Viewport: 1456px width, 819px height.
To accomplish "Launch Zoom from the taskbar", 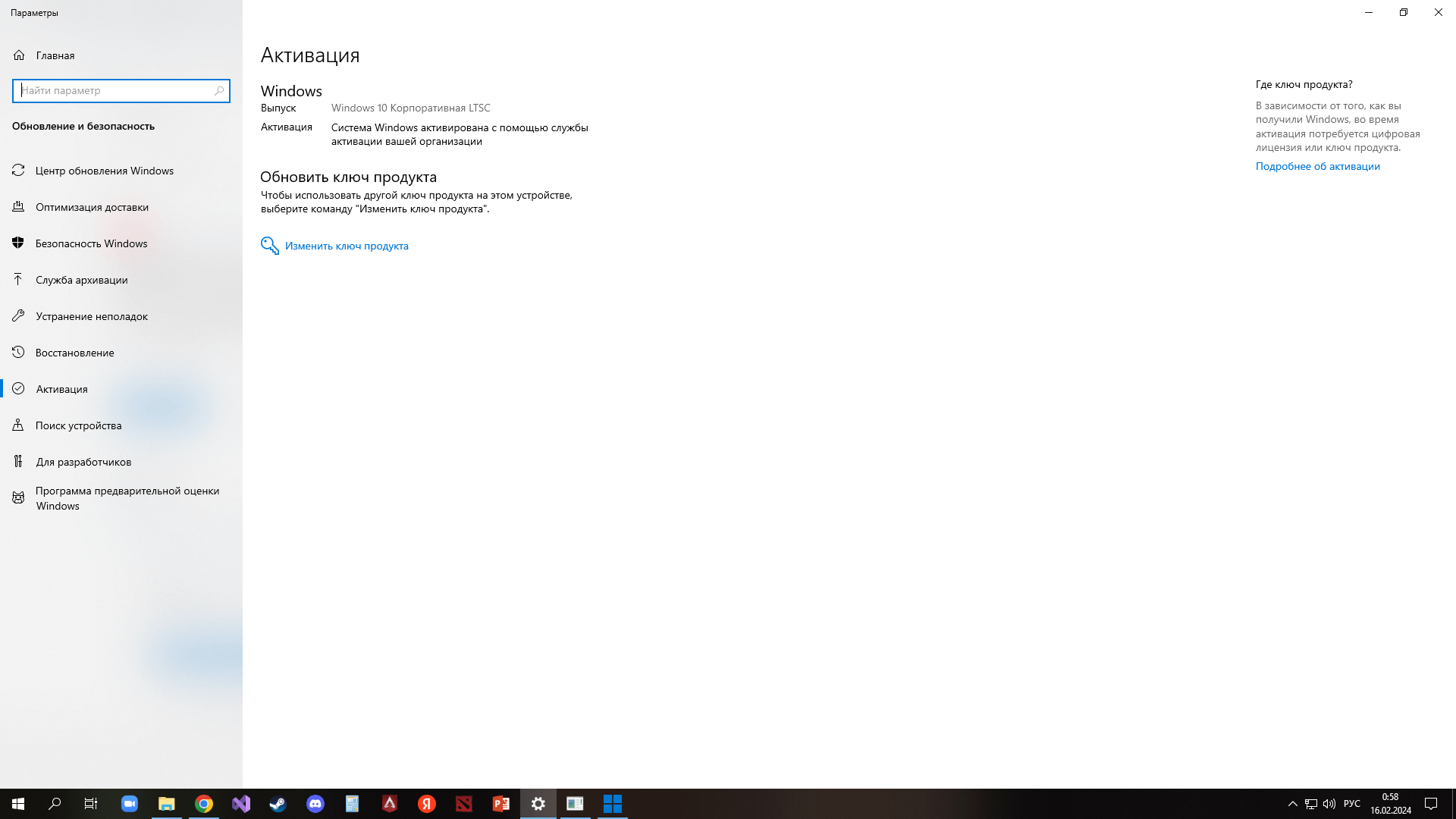I will tap(129, 804).
